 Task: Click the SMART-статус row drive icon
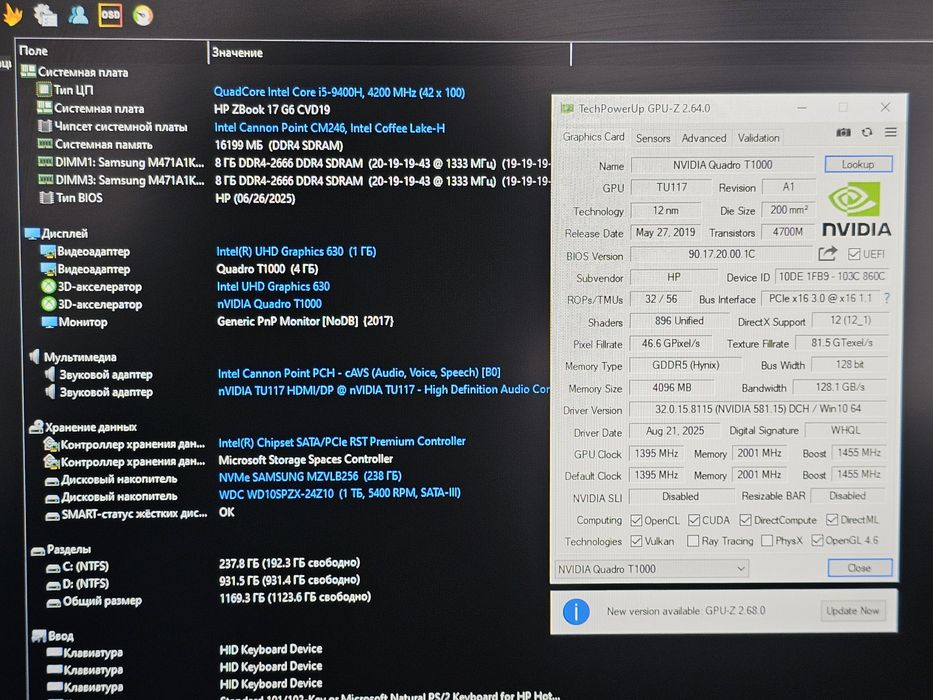[52, 515]
